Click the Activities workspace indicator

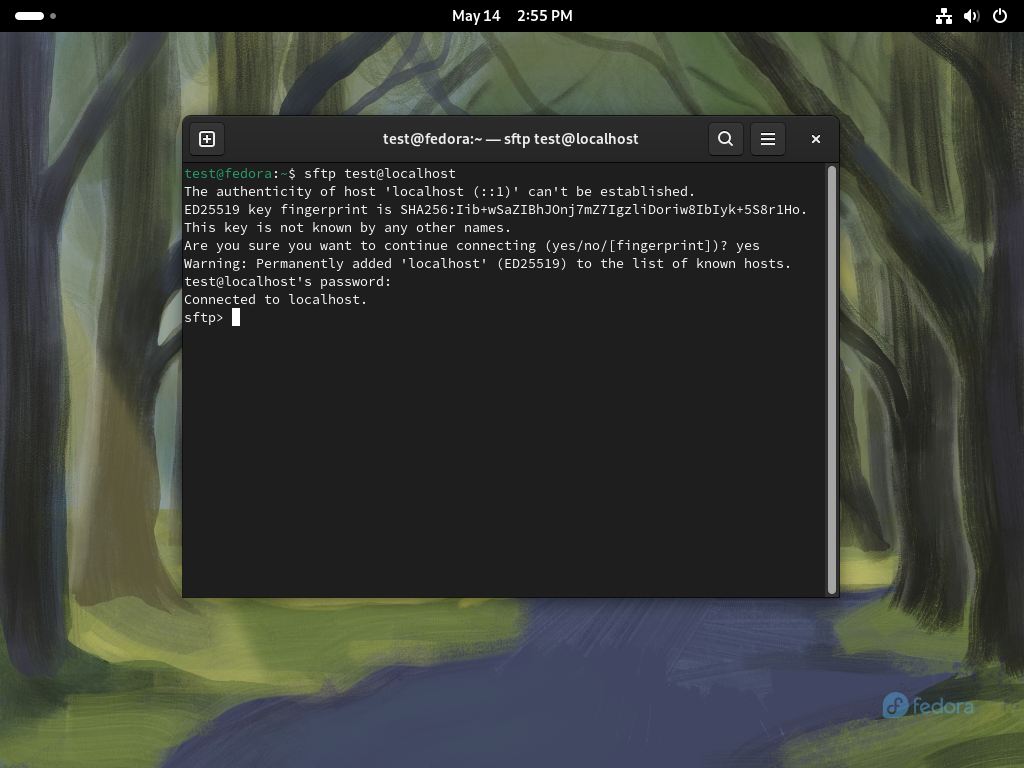click(35, 16)
